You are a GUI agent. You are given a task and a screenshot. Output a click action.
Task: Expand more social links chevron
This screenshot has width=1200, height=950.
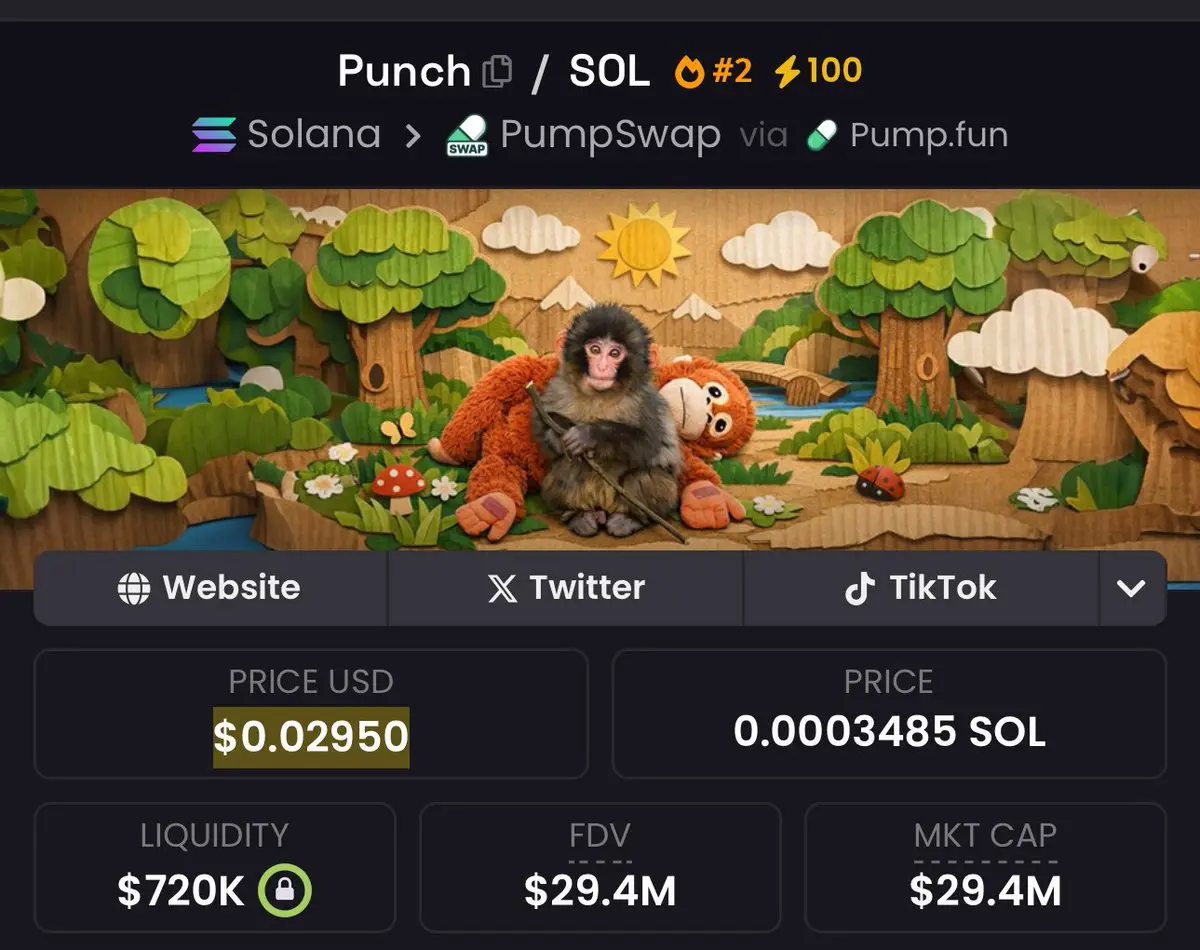[1132, 588]
